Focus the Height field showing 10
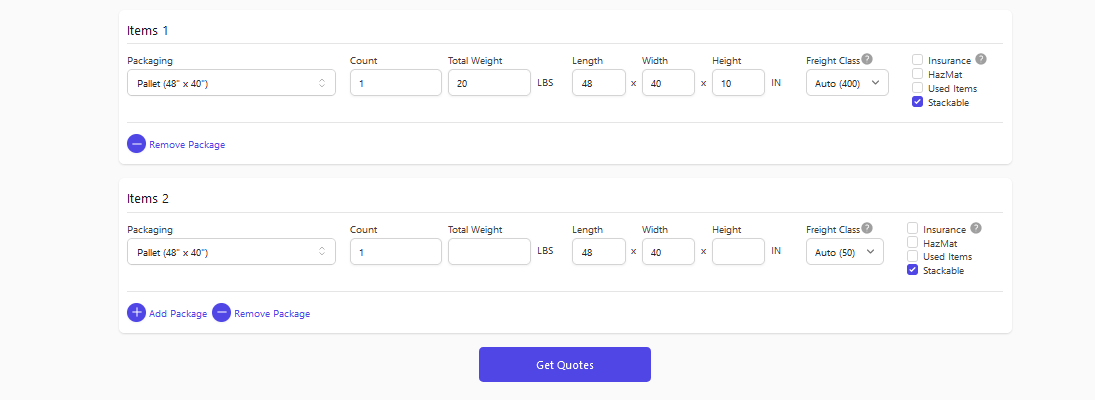This screenshot has width=1095, height=400. pyautogui.click(x=738, y=82)
